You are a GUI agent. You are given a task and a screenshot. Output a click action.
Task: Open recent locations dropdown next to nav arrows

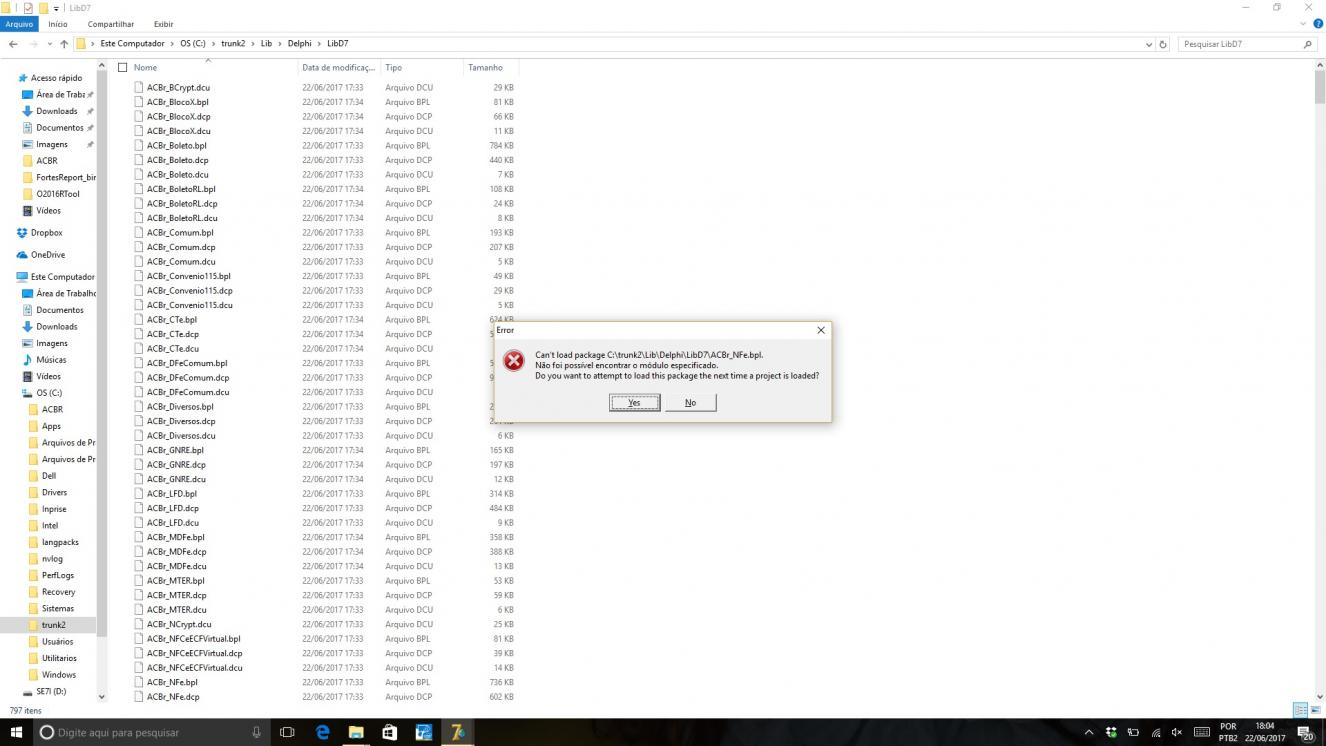[x=50, y=44]
